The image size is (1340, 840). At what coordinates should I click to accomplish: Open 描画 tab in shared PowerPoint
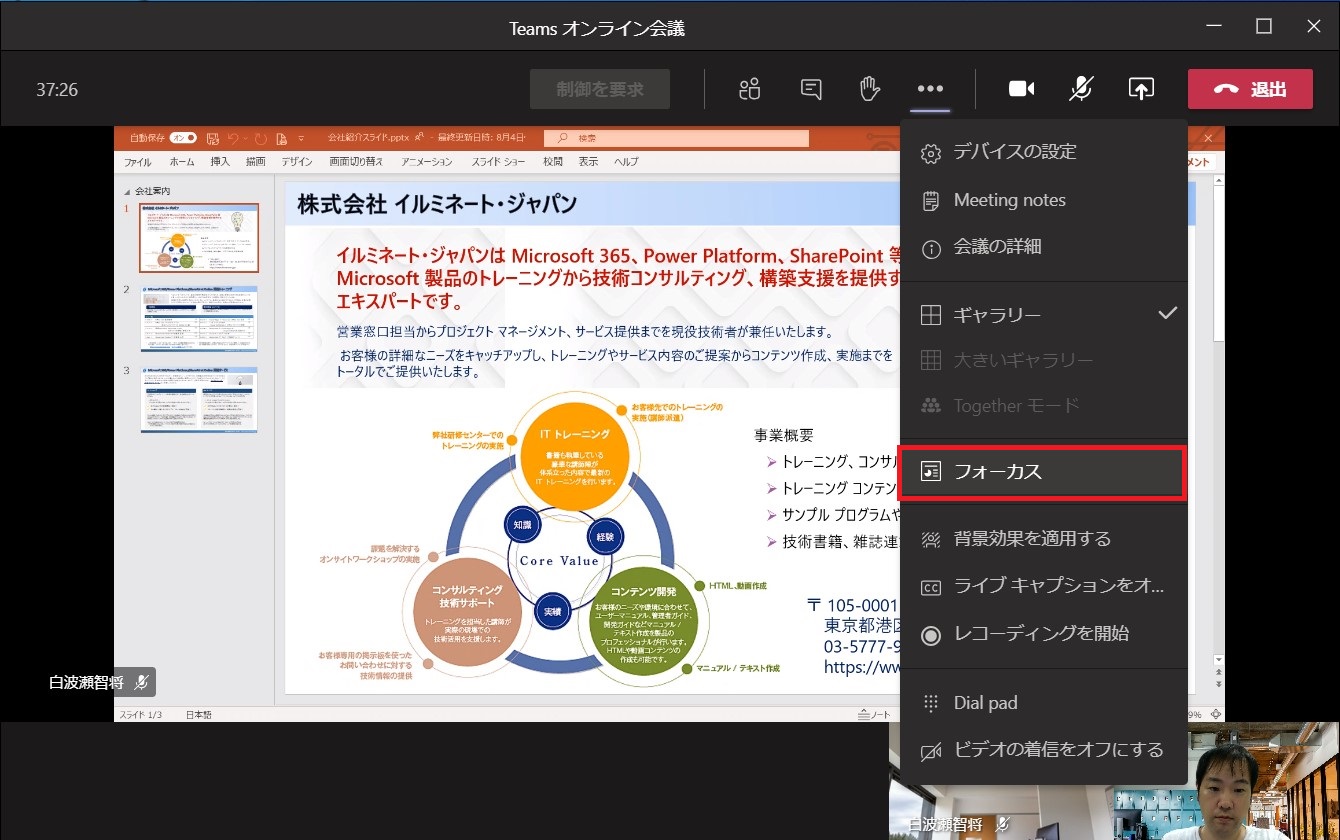tap(256, 161)
